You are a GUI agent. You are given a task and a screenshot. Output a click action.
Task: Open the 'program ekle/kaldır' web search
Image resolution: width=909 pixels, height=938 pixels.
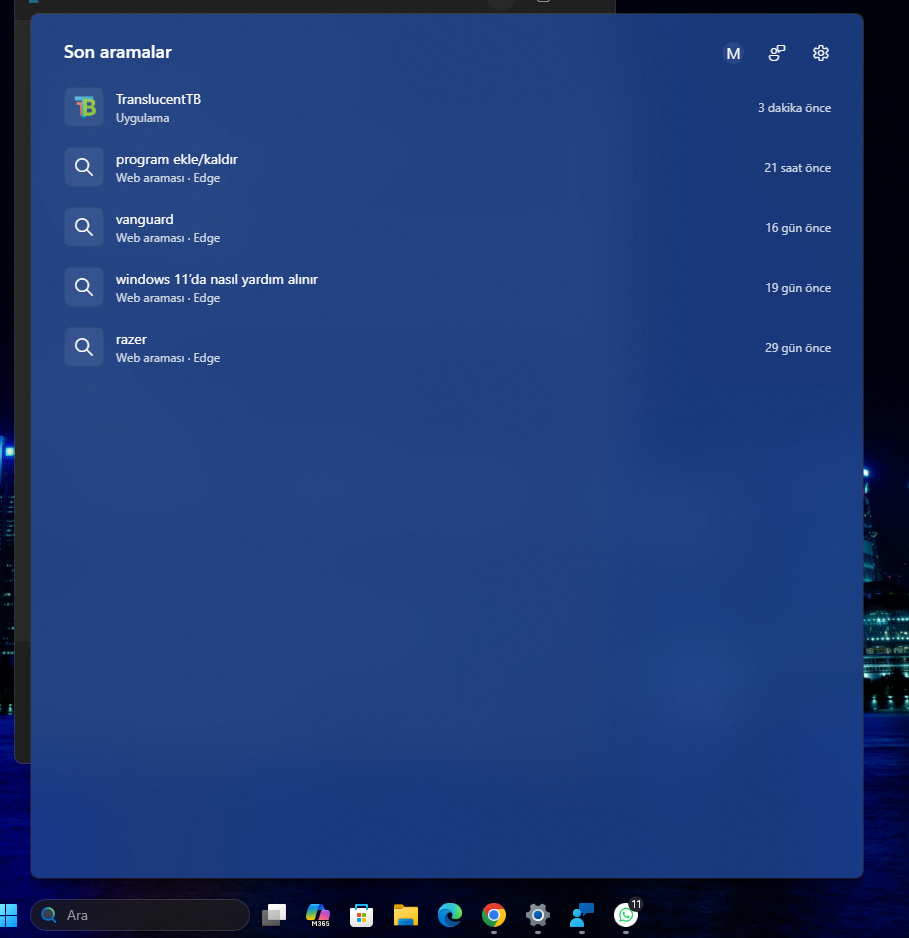[447, 168]
